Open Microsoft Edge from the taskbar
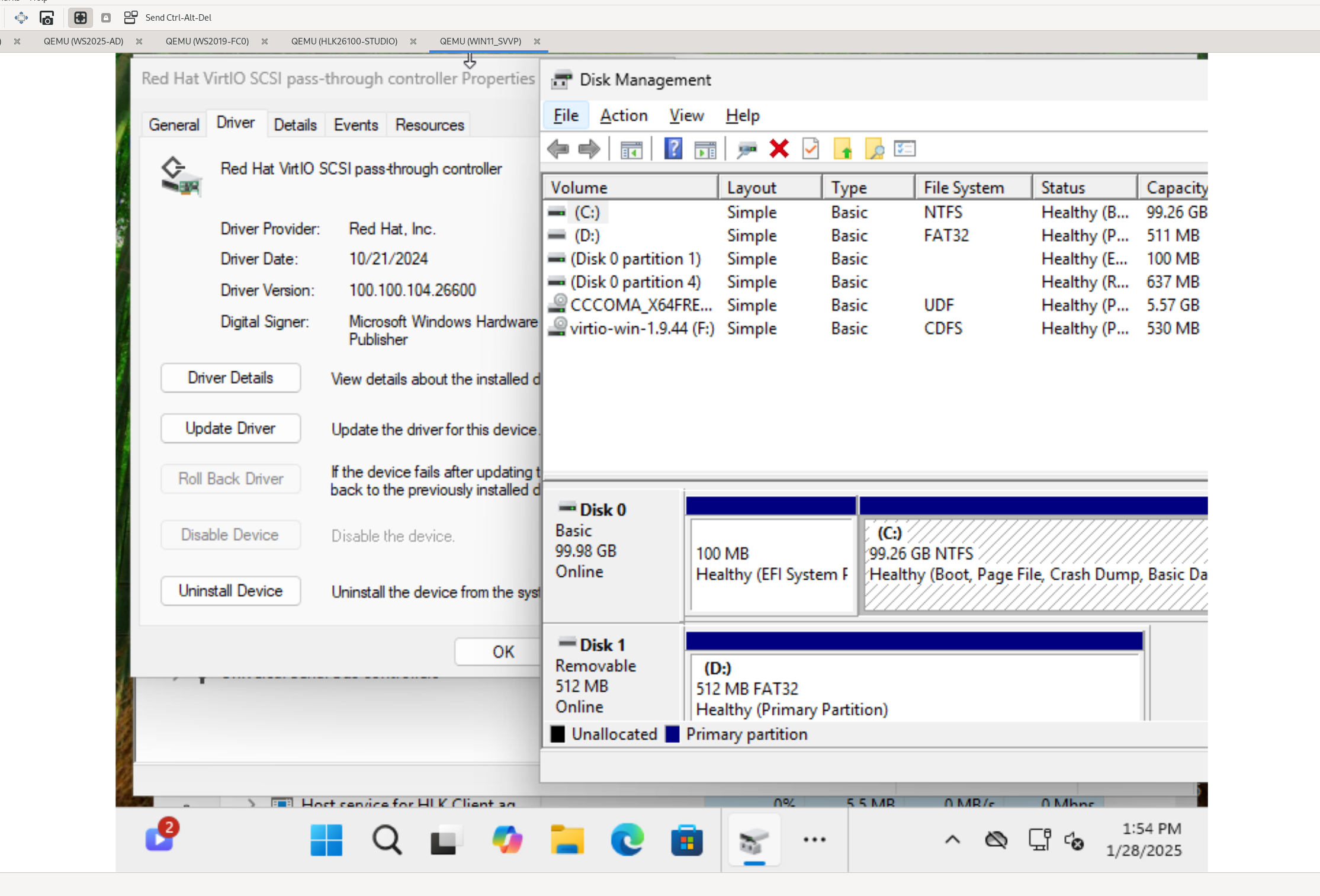The width and height of the screenshot is (1320, 896). coord(627,839)
